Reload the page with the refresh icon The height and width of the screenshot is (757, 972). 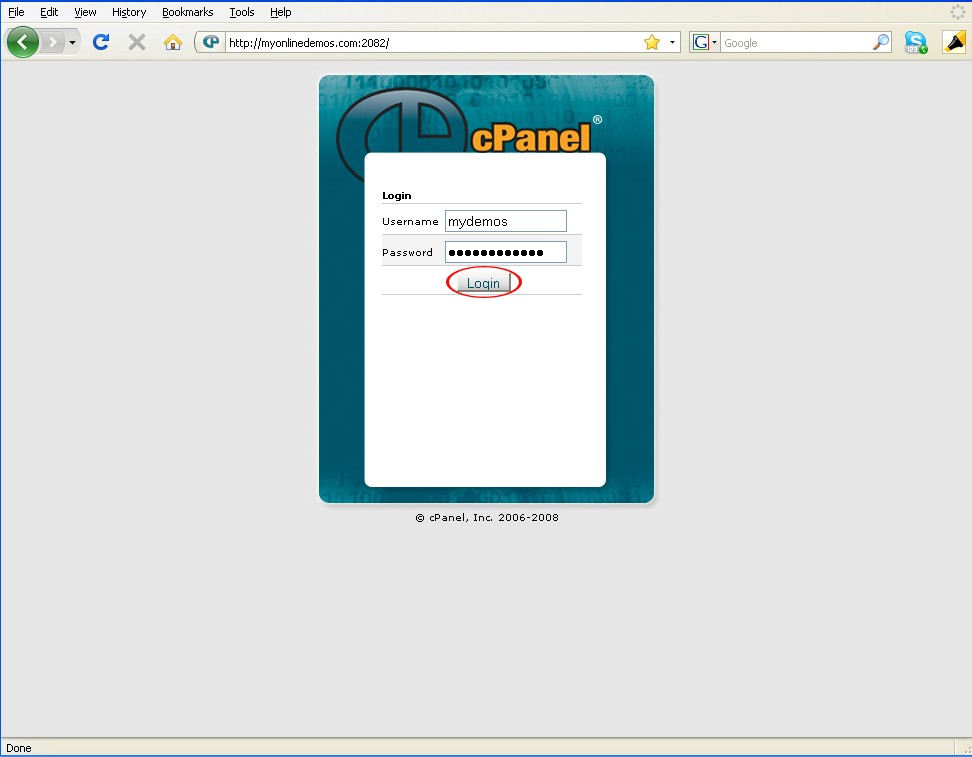(101, 42)
